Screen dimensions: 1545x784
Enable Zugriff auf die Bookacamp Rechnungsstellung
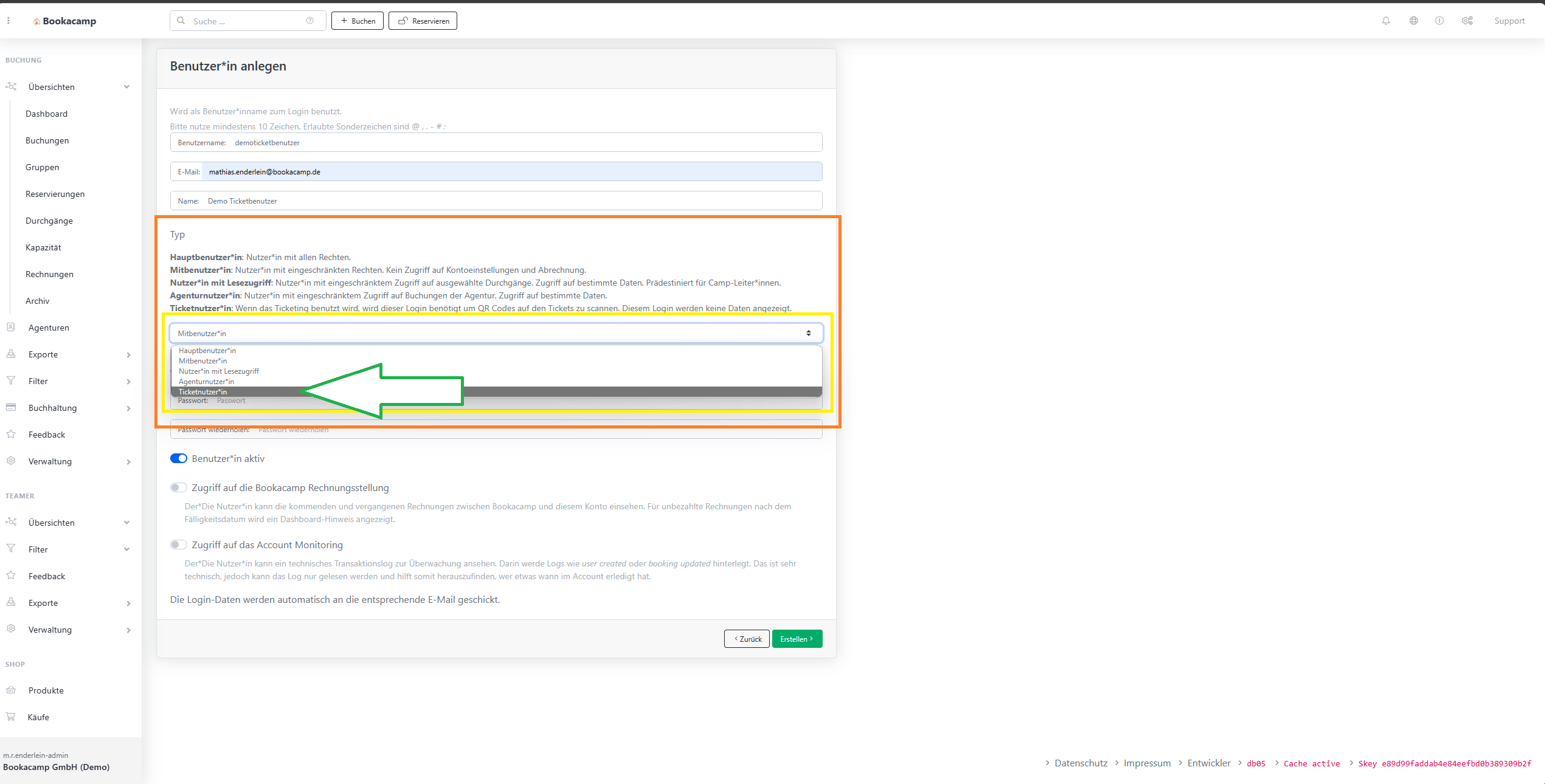[179, 487]
